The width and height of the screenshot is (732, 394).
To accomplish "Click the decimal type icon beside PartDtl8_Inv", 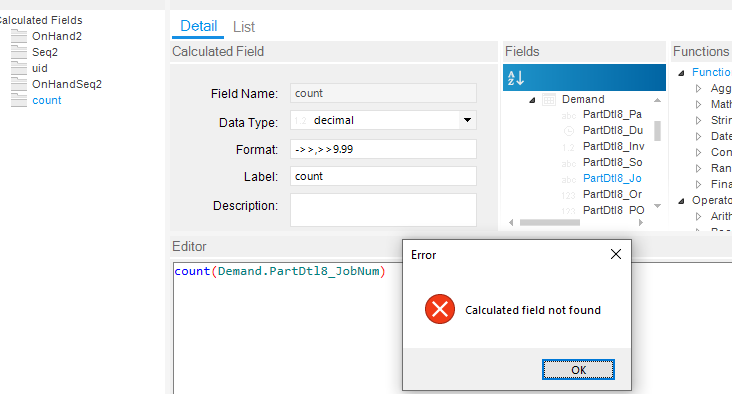I will 568,148.
